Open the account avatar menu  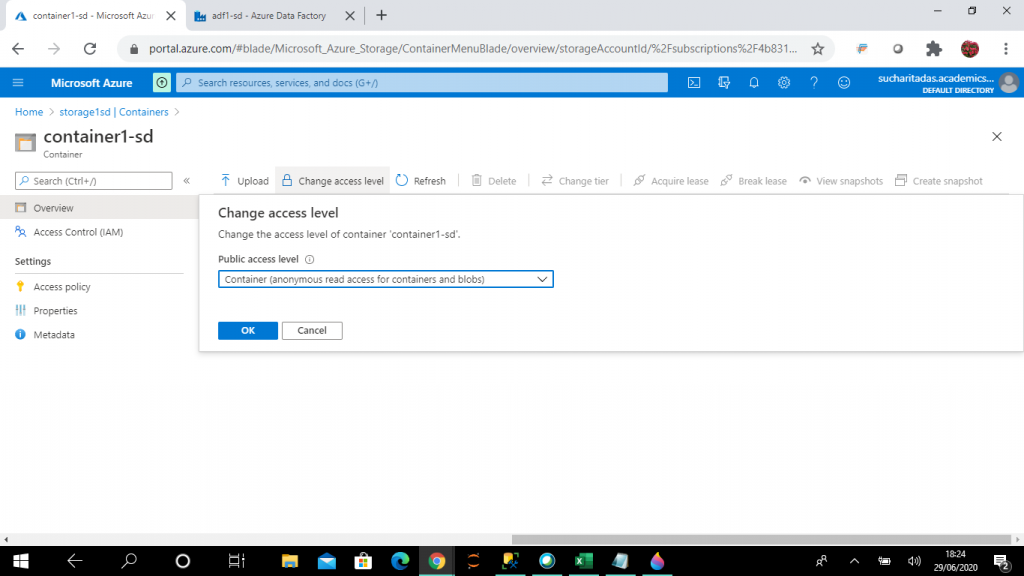tap(1008, 83)
